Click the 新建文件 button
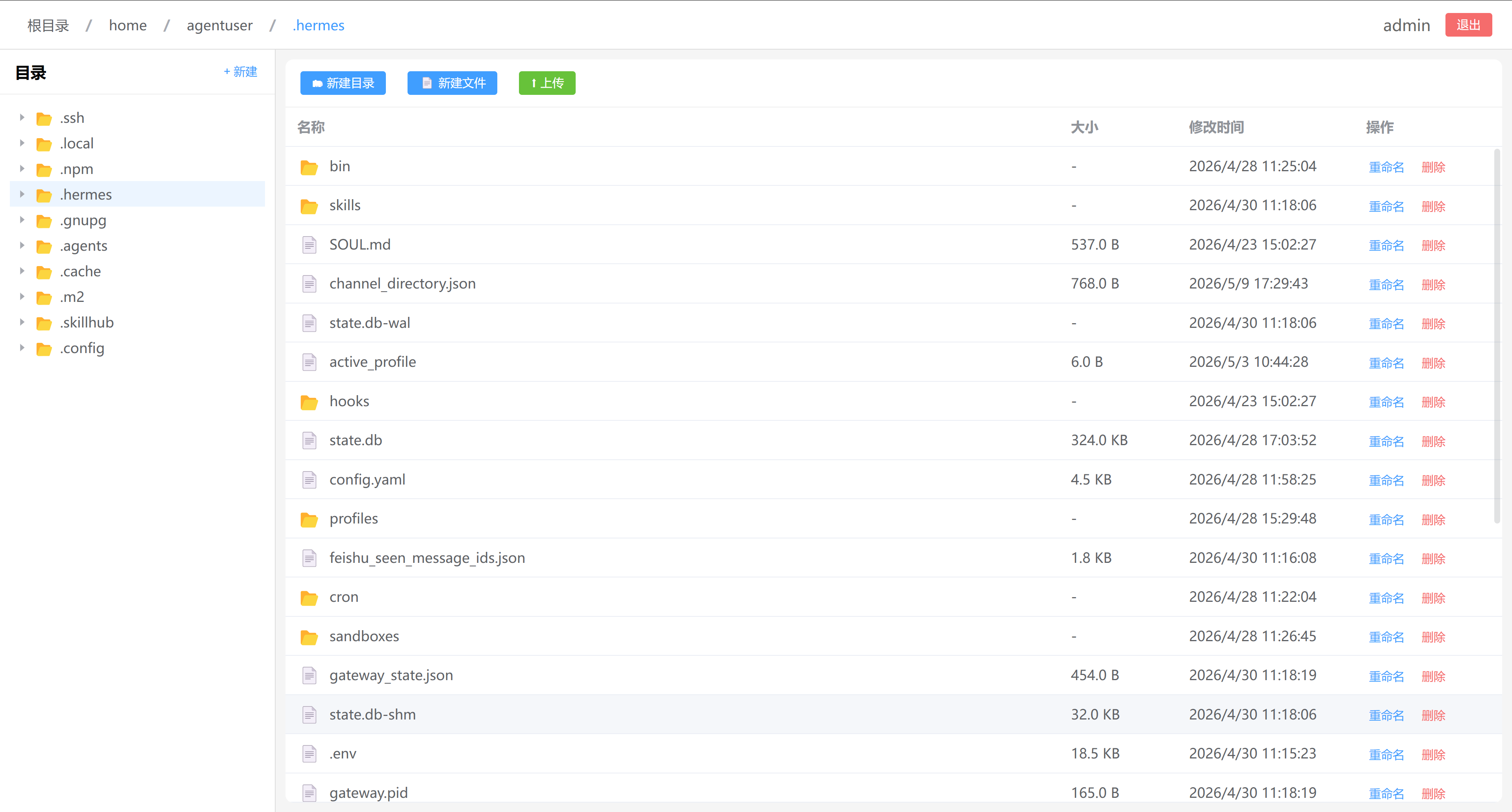This screenshot has width=1512, height=812. click(452, 83)
